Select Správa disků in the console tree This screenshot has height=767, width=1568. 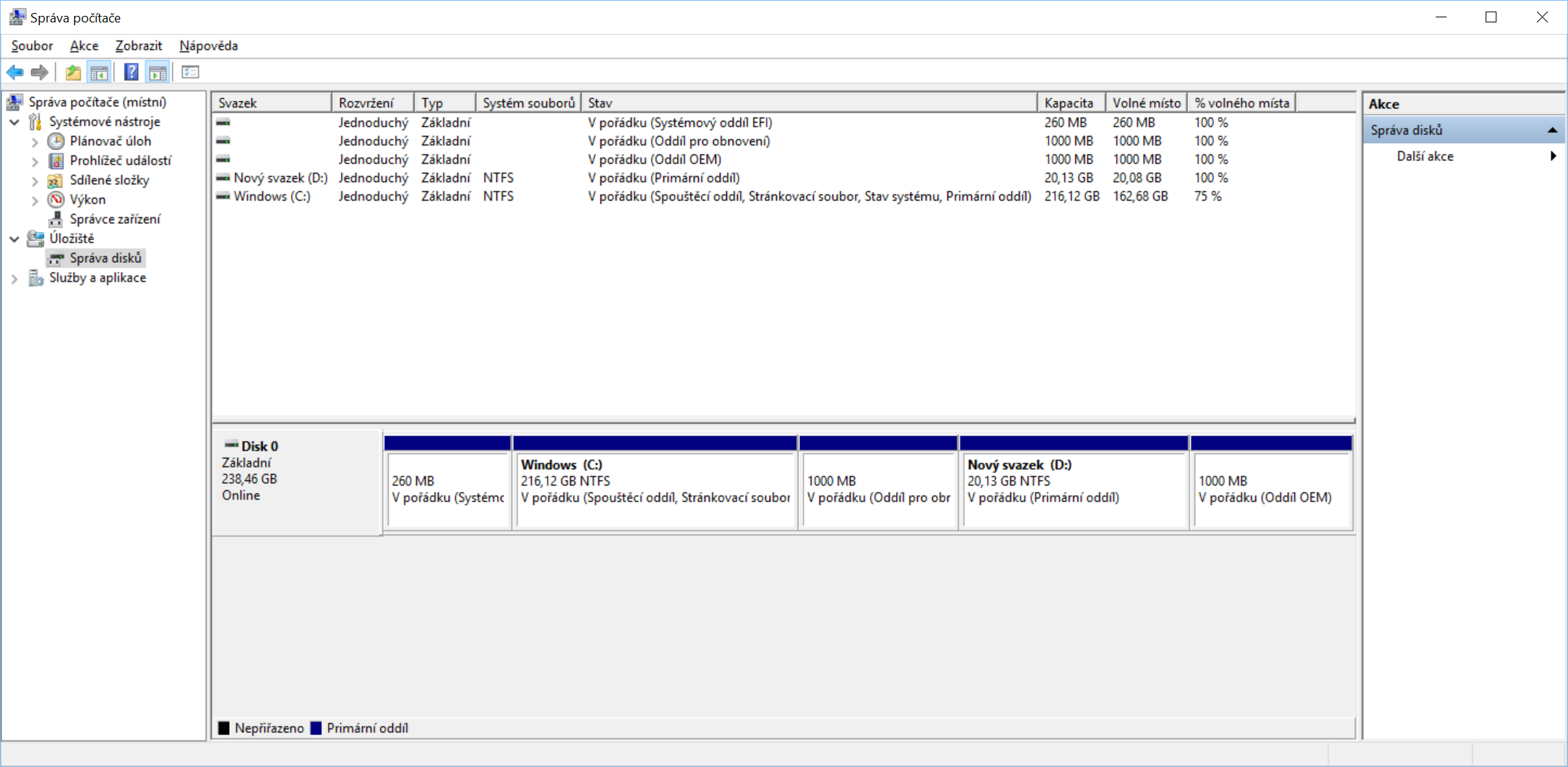point(105,258)
